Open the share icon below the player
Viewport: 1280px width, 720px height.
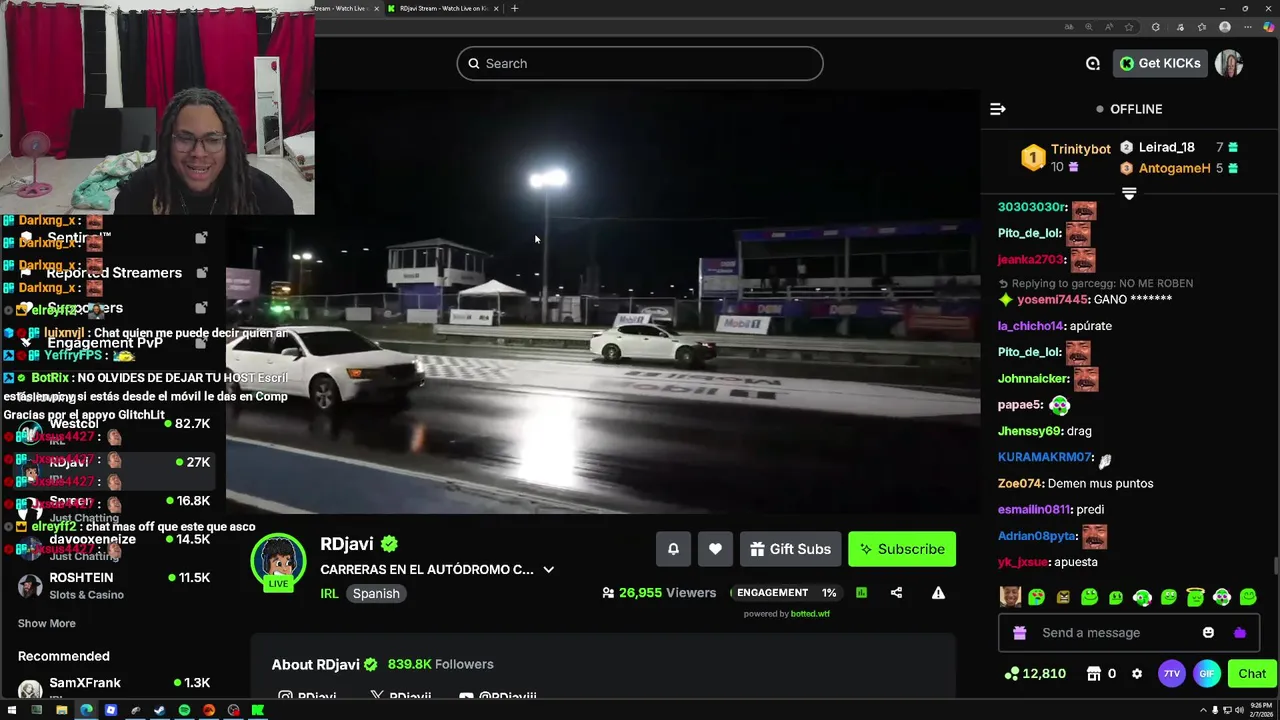[896, 593]
